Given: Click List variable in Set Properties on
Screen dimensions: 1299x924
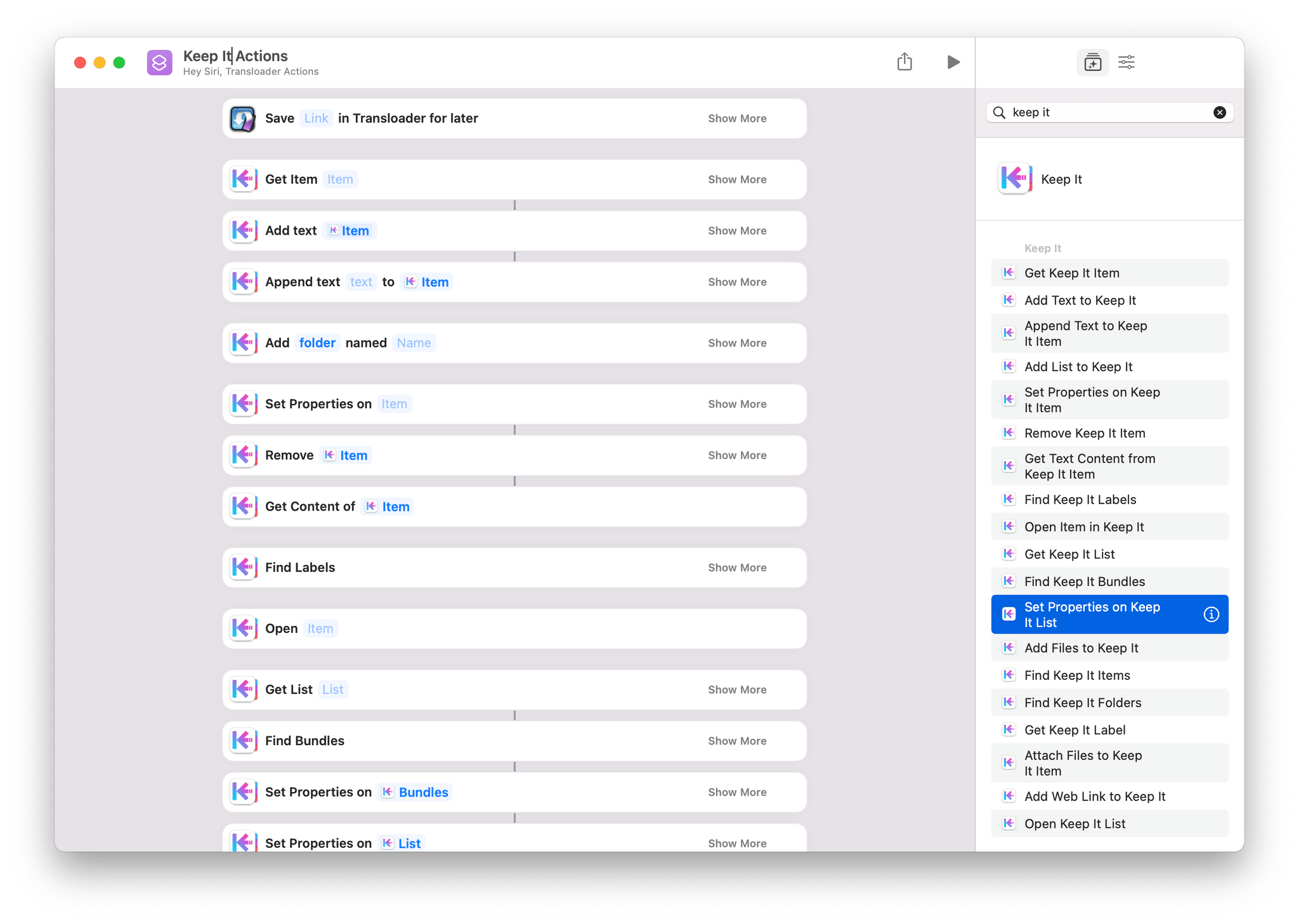Looking at the screenshot, I should click(x=401, y=843).
